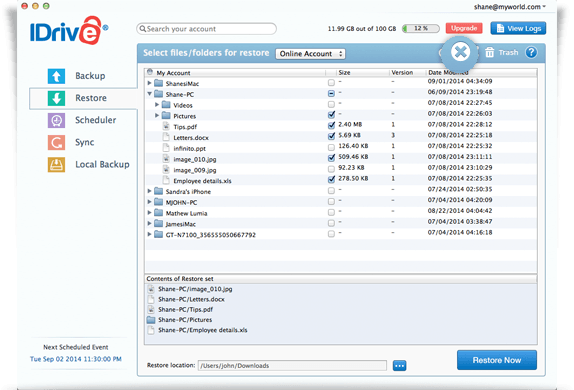
Task: Click the IDrive logo
Action: [x=69, y=31]
